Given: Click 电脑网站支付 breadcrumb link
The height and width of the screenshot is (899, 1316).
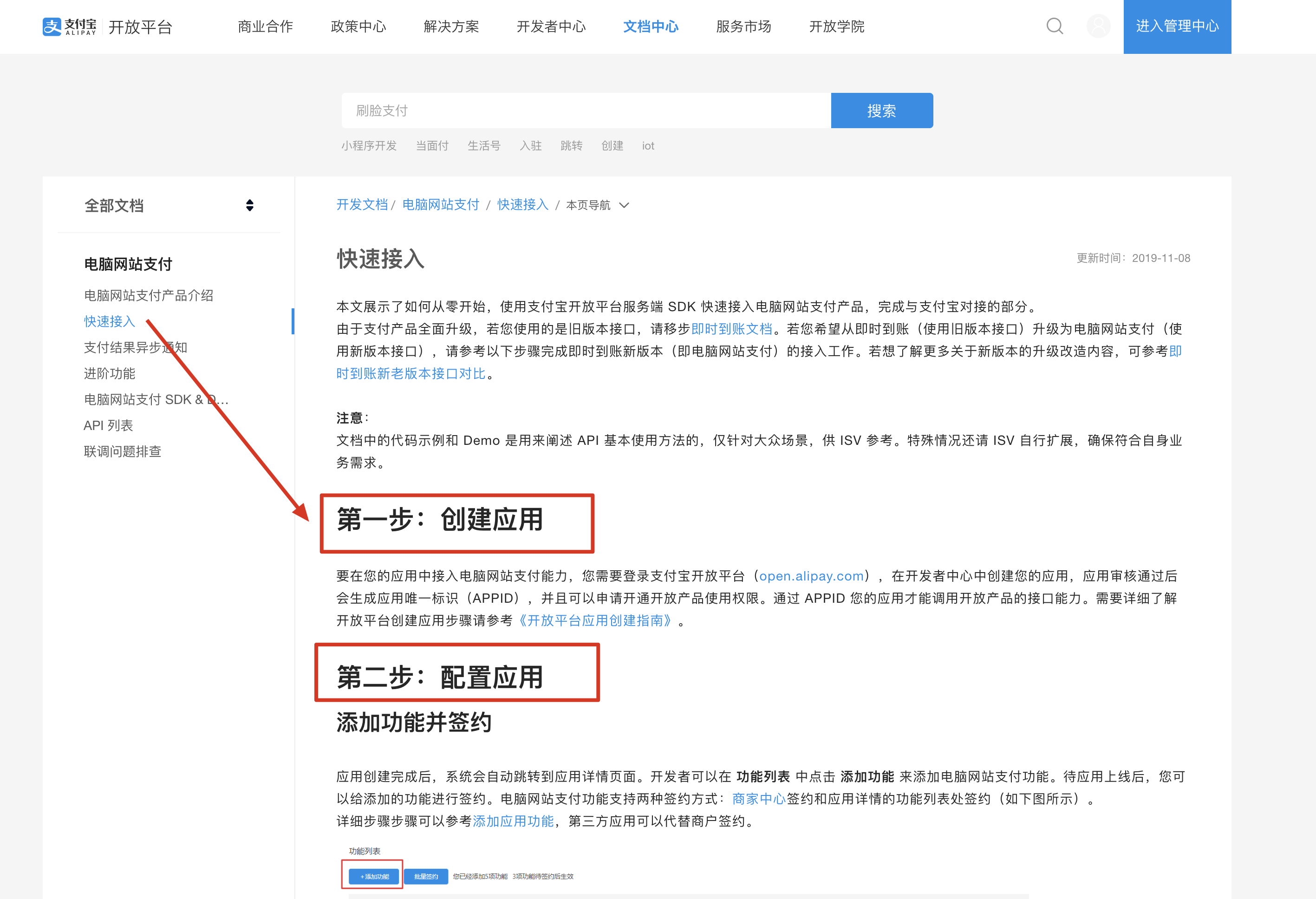Looking at the screenshot, I should [x=441, y=204].
